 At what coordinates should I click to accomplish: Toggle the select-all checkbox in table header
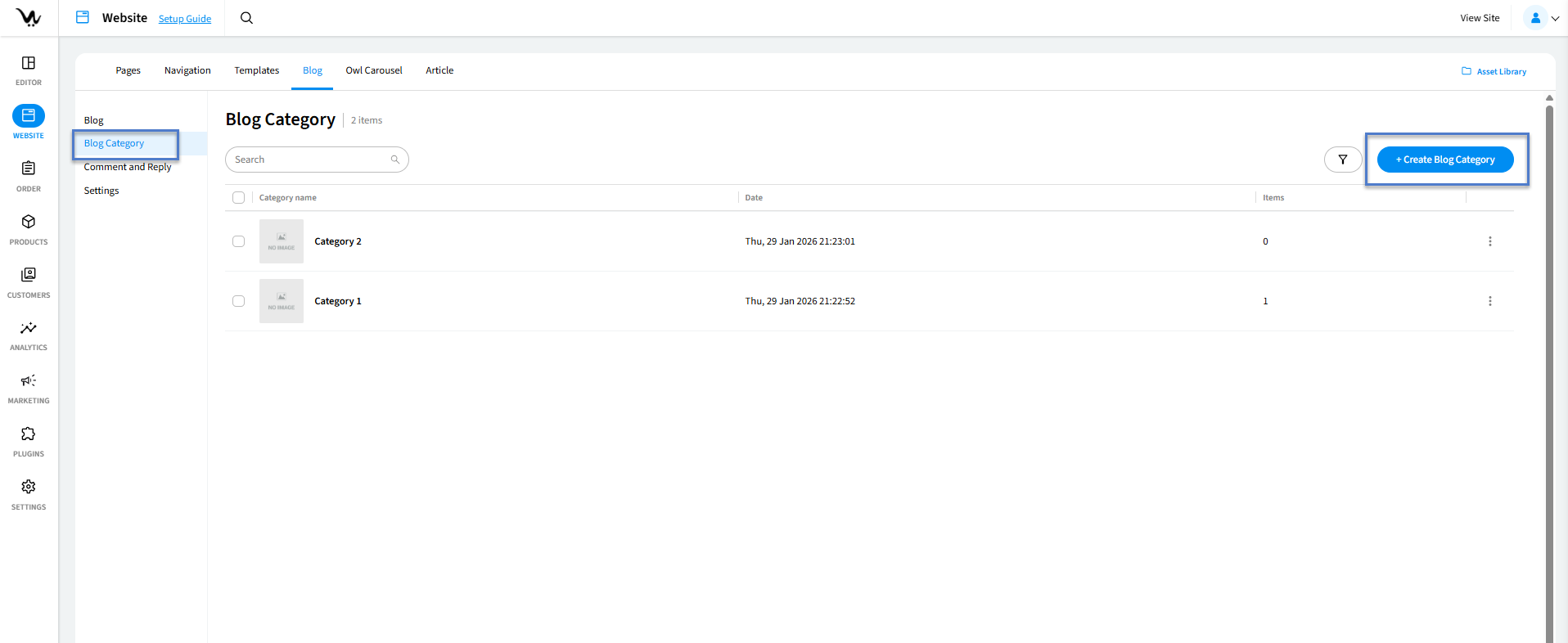pos(239,198)
